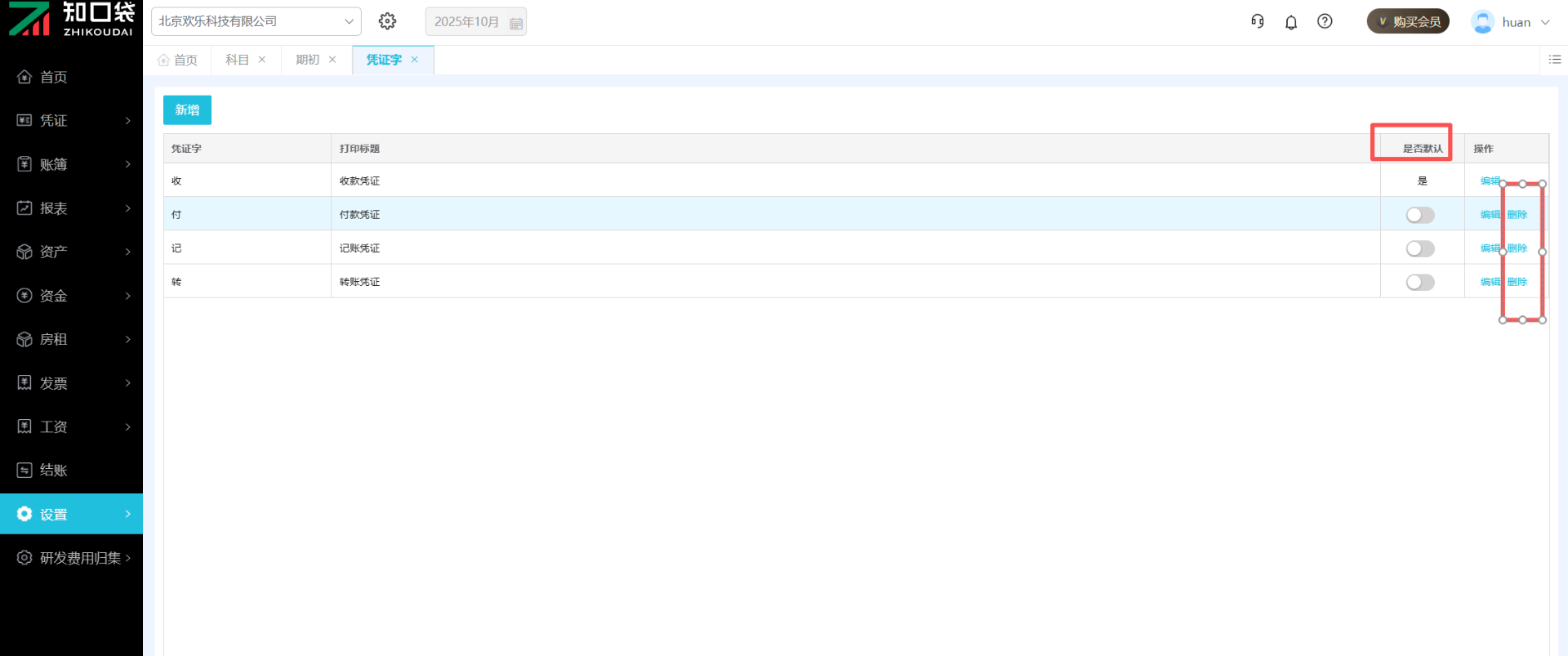Turn on default switch for 转 voucher row
The height and width of the screenshot is (656, 1568).
point(1420,282)
